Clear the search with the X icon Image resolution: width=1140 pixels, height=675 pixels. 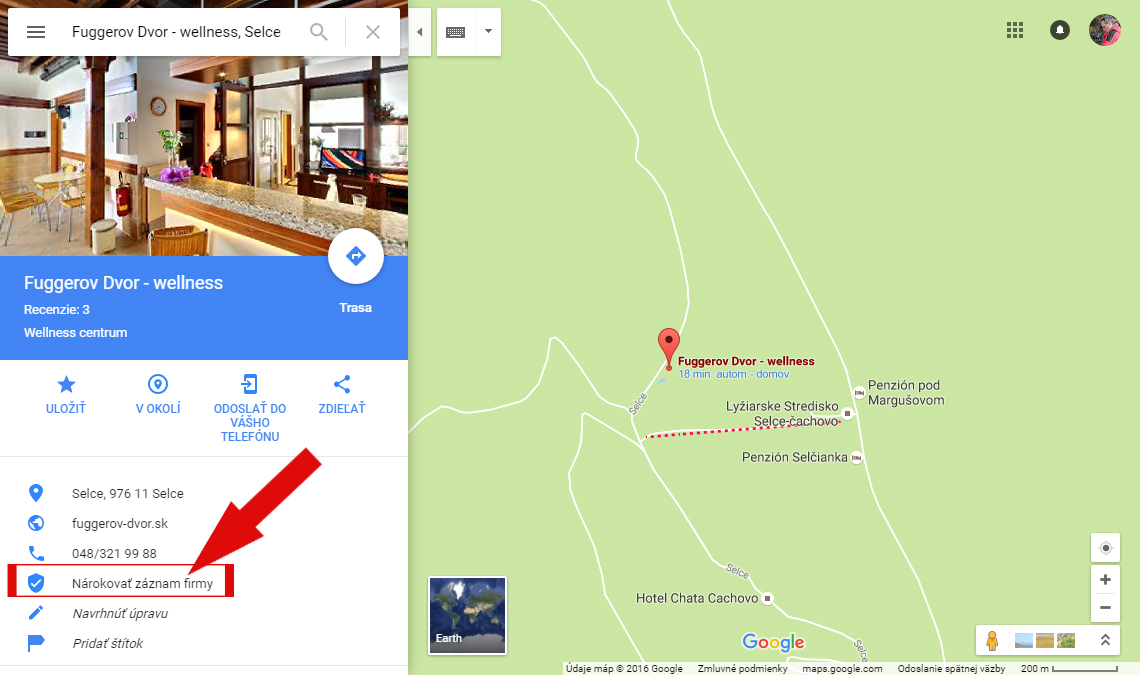coord(373,32)
